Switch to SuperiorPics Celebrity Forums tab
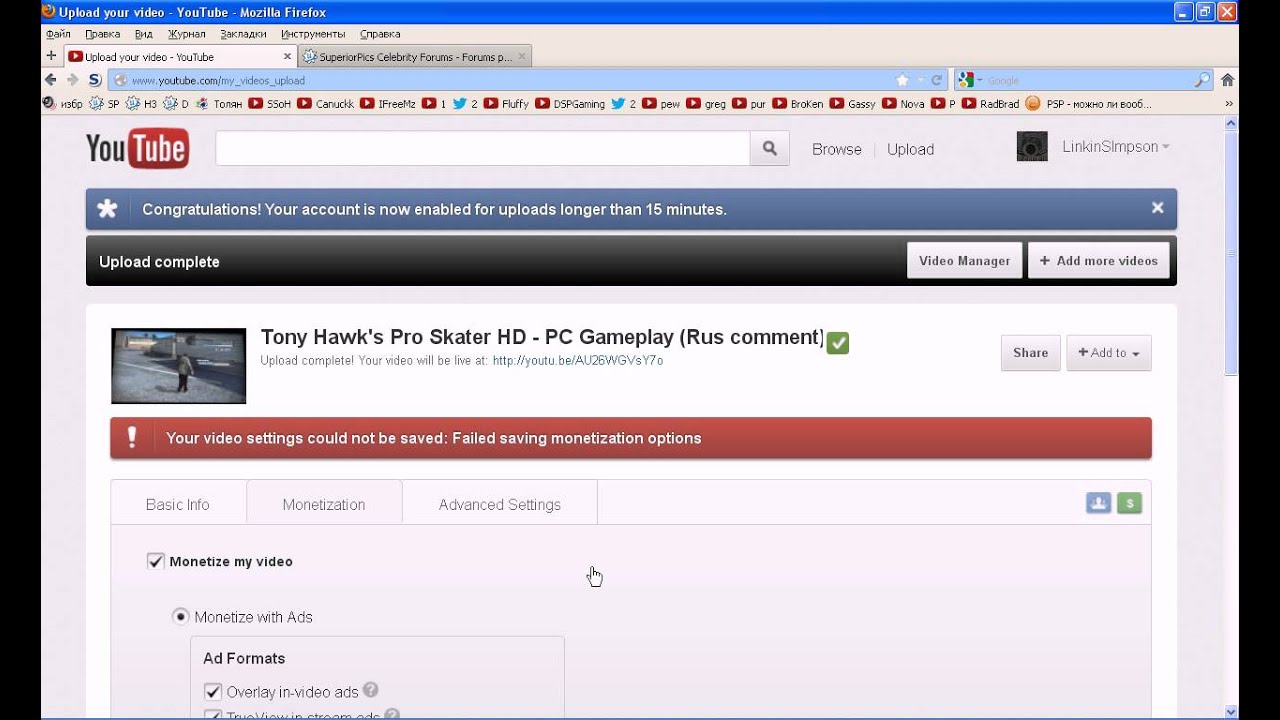The height and width of the screenshot is (720, 1280). [415, 57]
